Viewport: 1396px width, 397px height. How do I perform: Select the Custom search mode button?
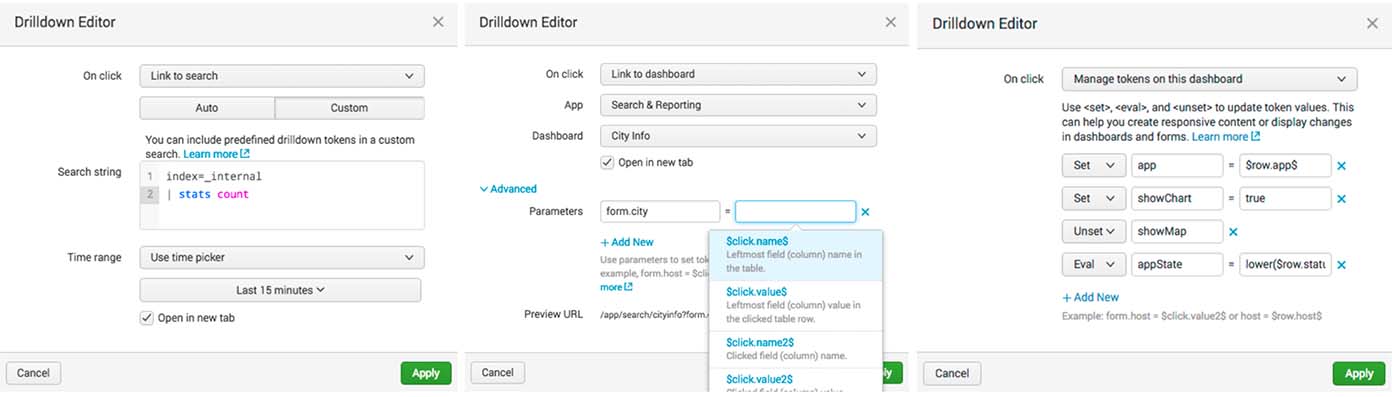point(349,108)
